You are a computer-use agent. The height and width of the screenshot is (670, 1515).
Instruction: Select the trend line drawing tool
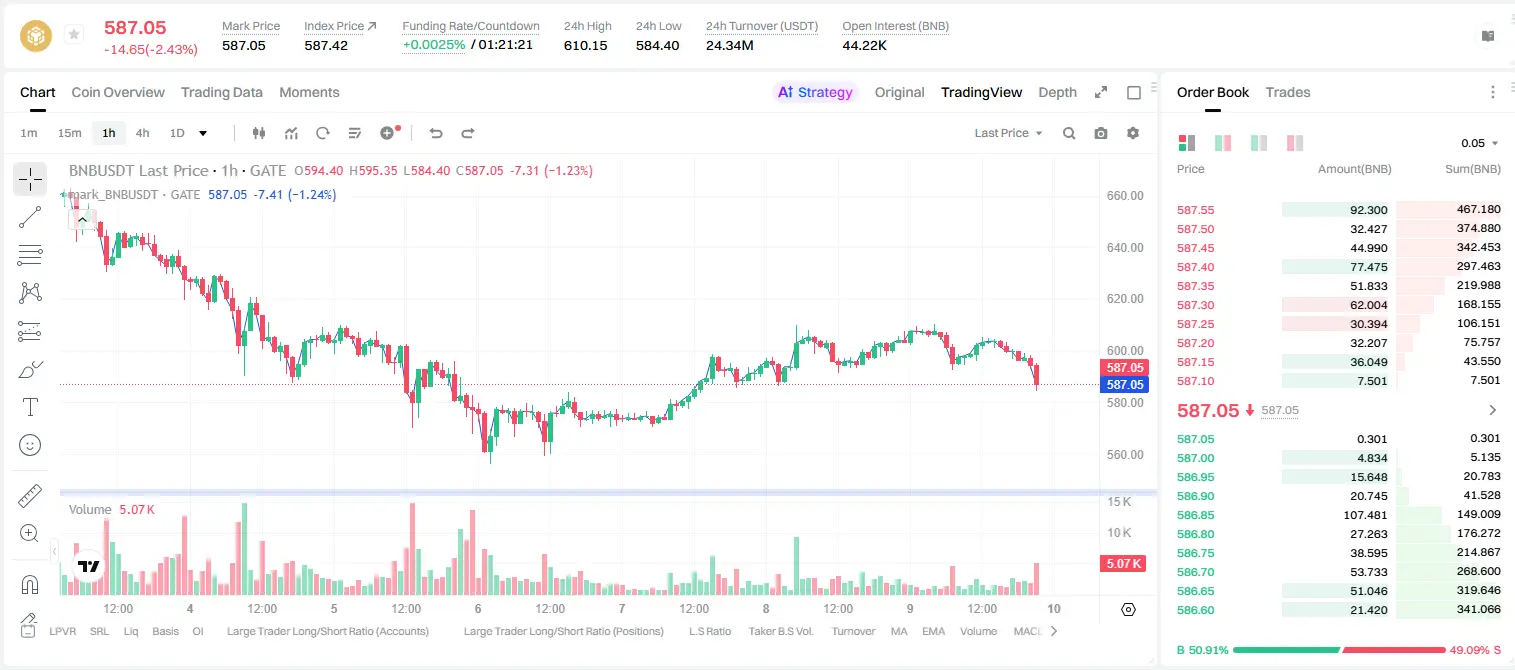[30, 217]
